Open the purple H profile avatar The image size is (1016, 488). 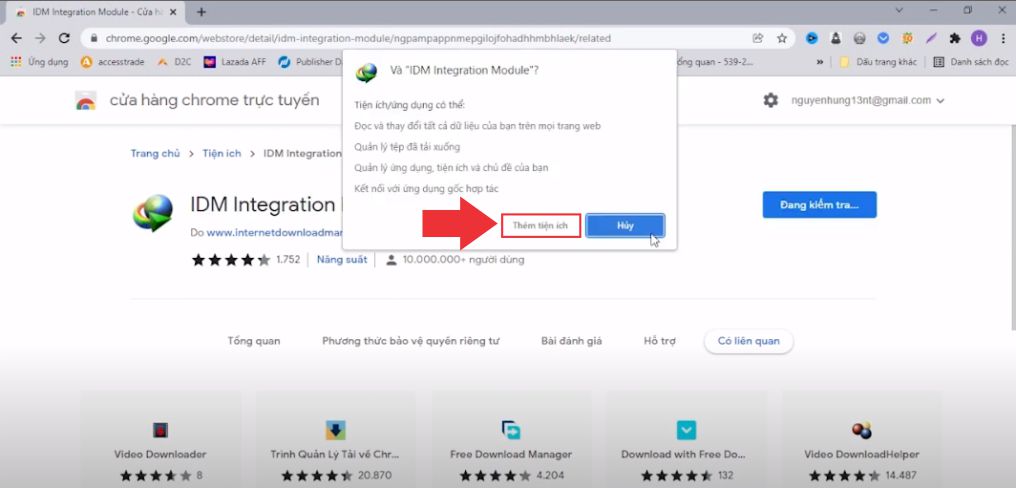[x=978, y=38]
